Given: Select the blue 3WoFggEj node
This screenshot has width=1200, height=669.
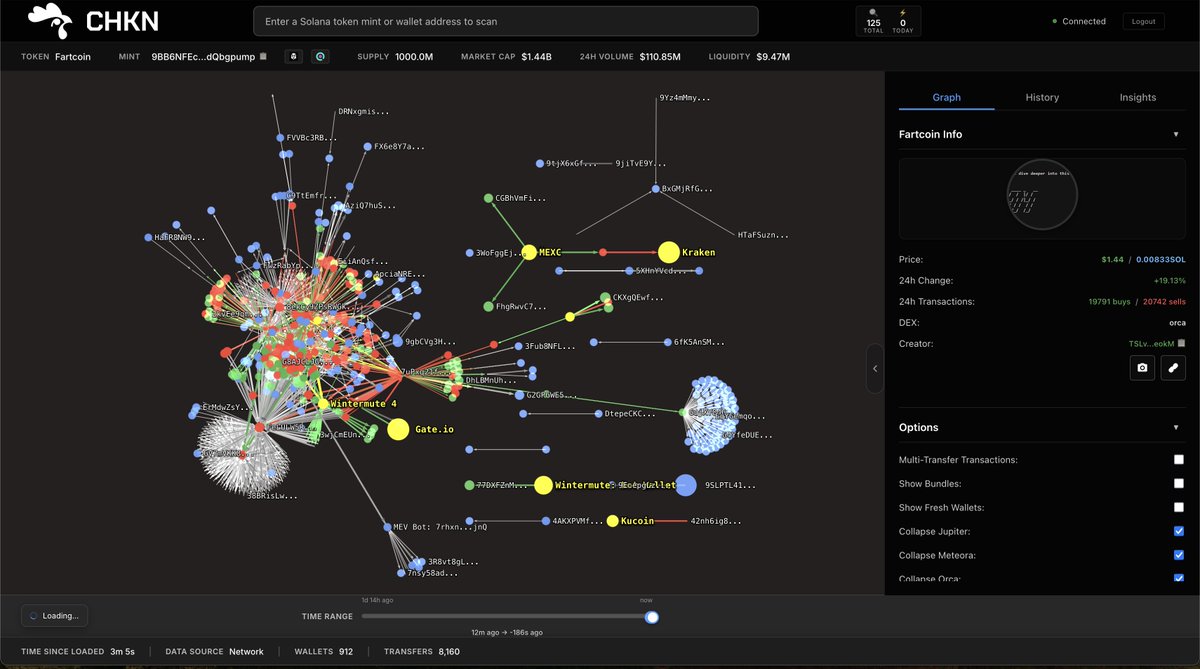Looking at the screenshot, I should (470, 253).
